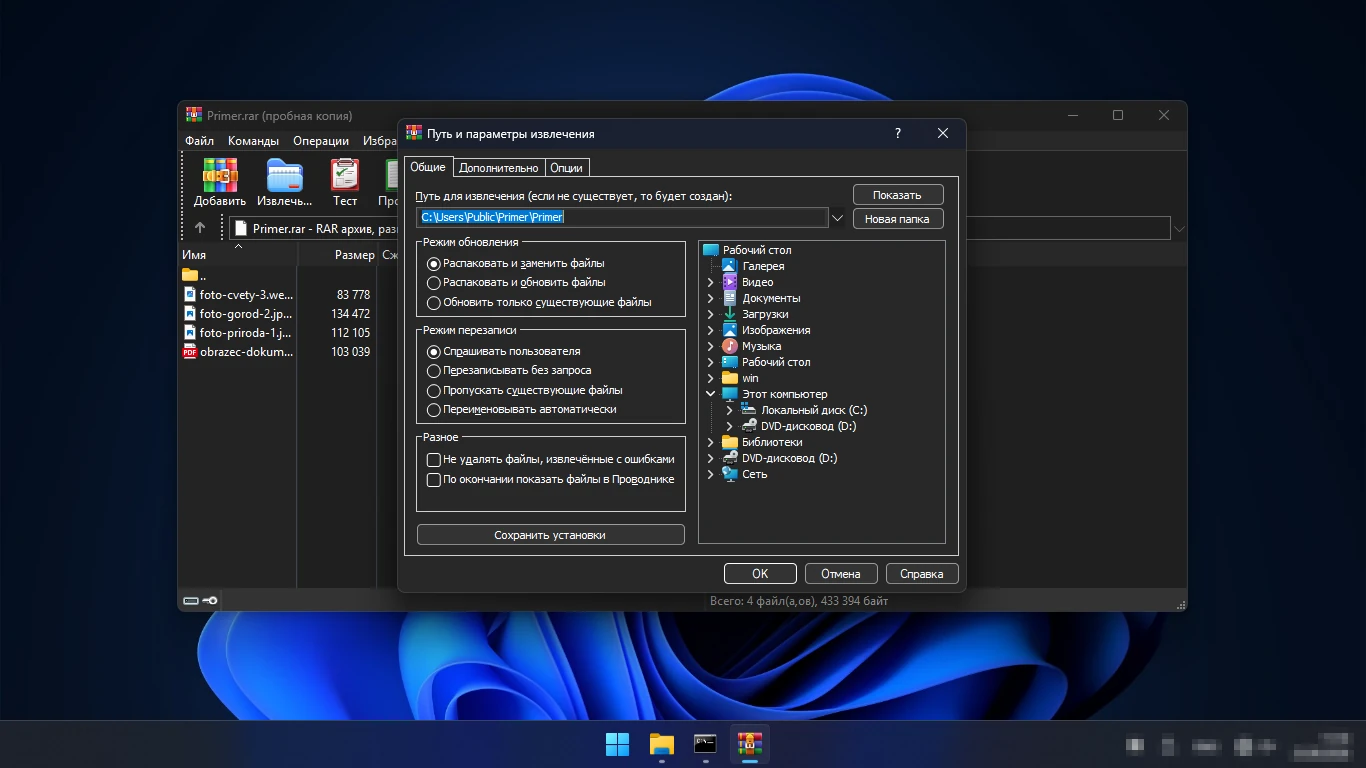Switch to the Опции tab

point(567,168)
